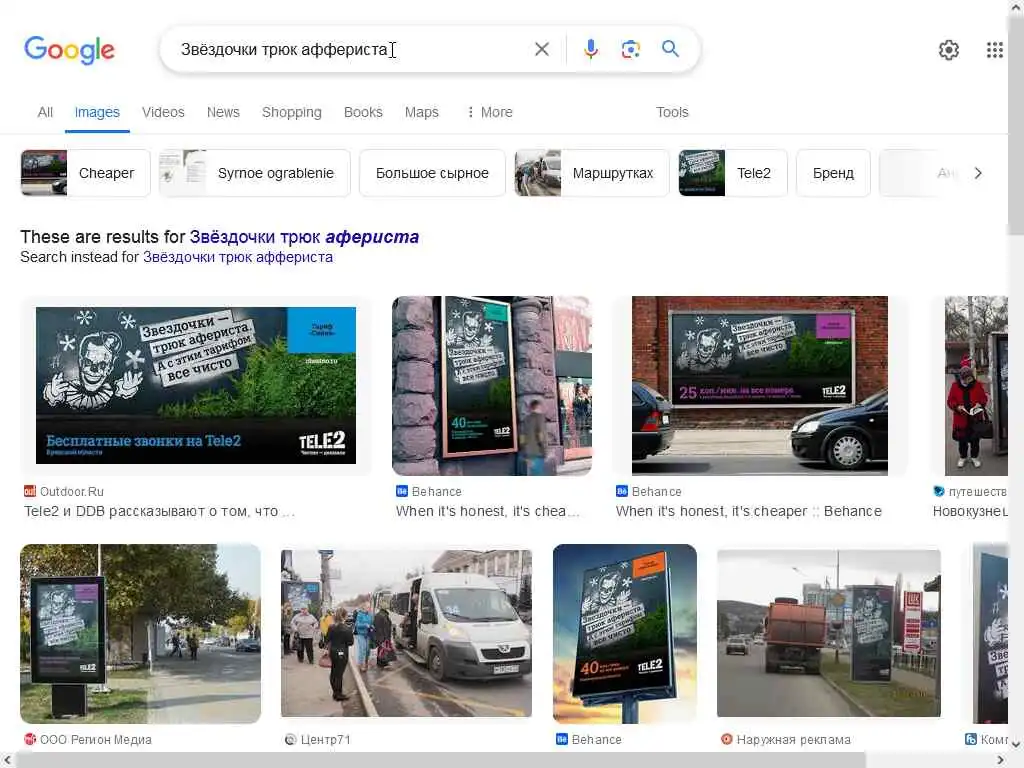Click the Google logo
The image size is (1024, 768).
click(69, 50)
